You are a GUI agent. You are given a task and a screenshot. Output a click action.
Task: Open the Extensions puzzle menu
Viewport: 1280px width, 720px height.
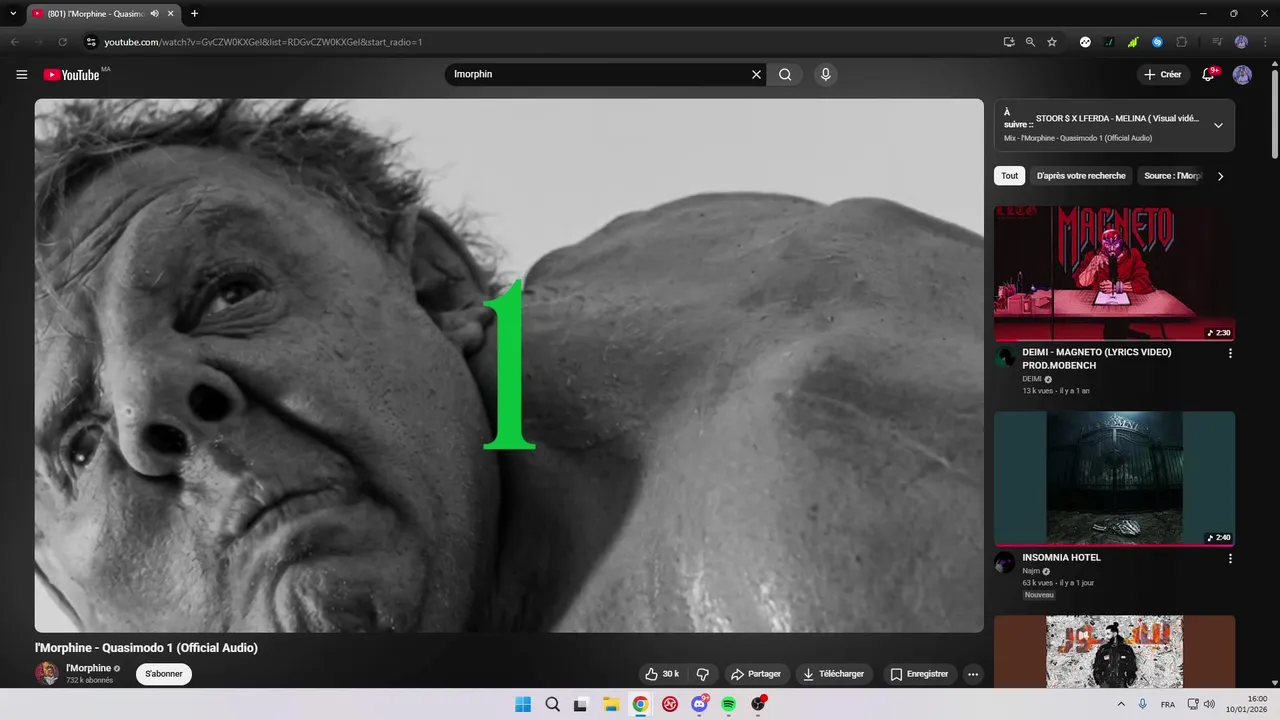[1181, 42]
